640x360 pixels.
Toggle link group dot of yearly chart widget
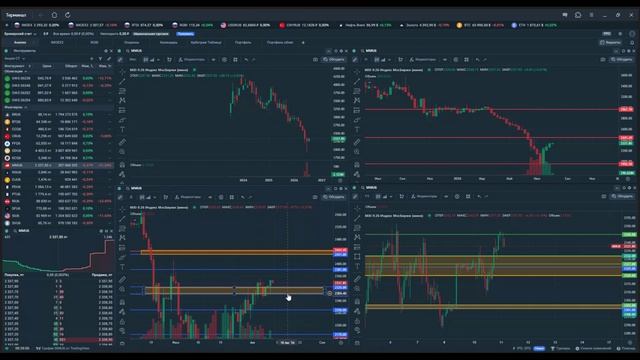(x=120, y=51)
